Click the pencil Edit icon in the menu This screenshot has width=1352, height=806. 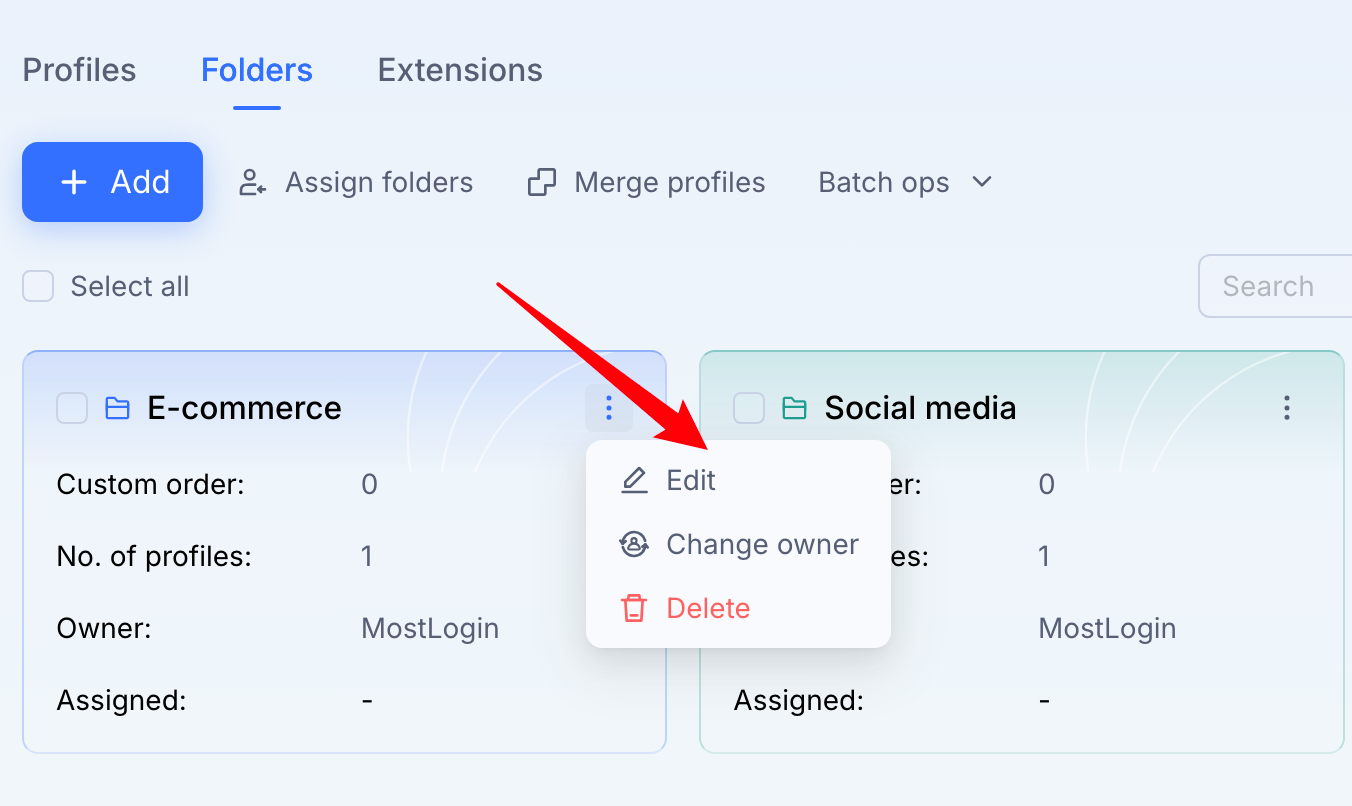(x=634, y=481)
